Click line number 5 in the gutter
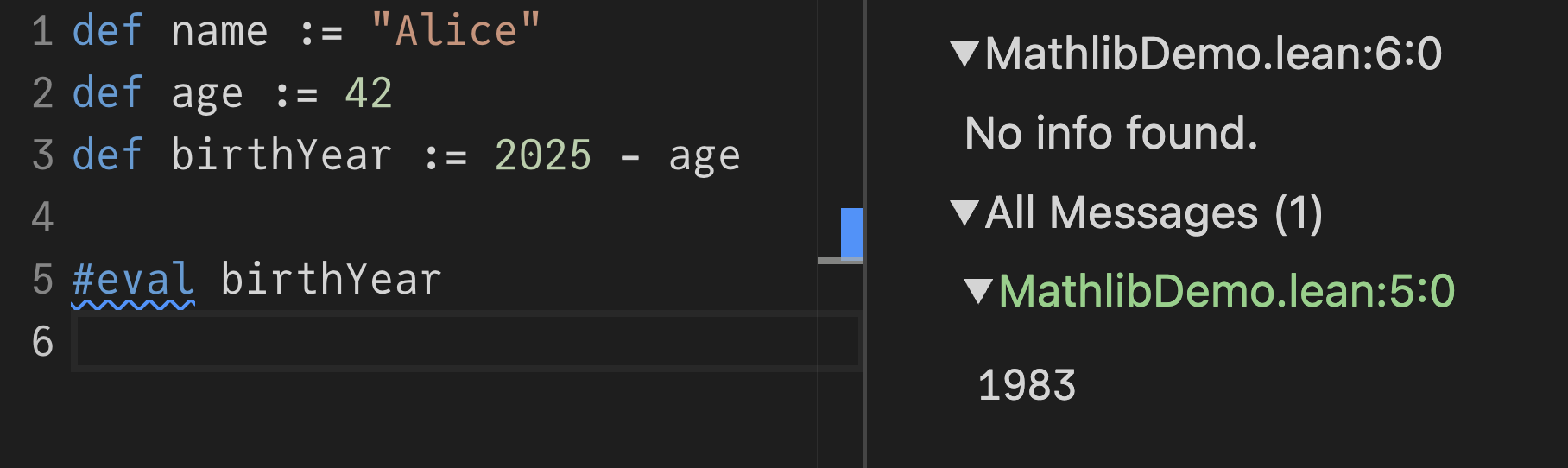Image resolution: width=1568 pixels, height=468 pixels. coord(42,280)
